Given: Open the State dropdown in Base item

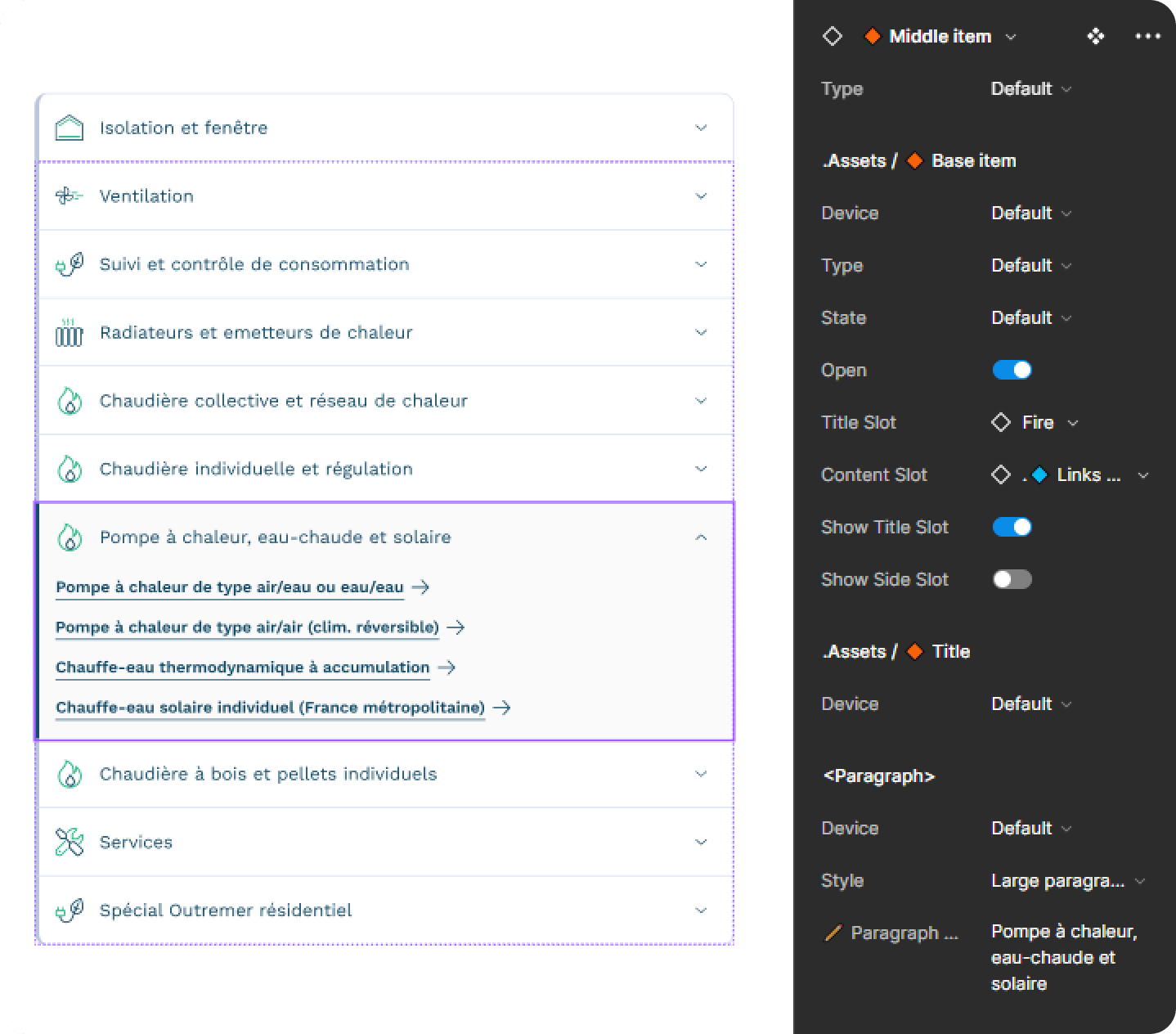Looking at the screenshot, I should coord(1030,318).
